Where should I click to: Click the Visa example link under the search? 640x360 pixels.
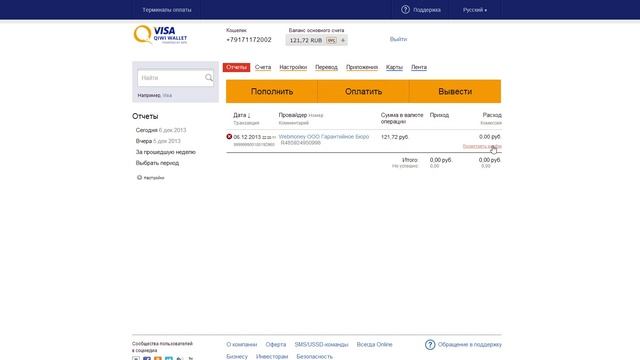coord(167,95)
